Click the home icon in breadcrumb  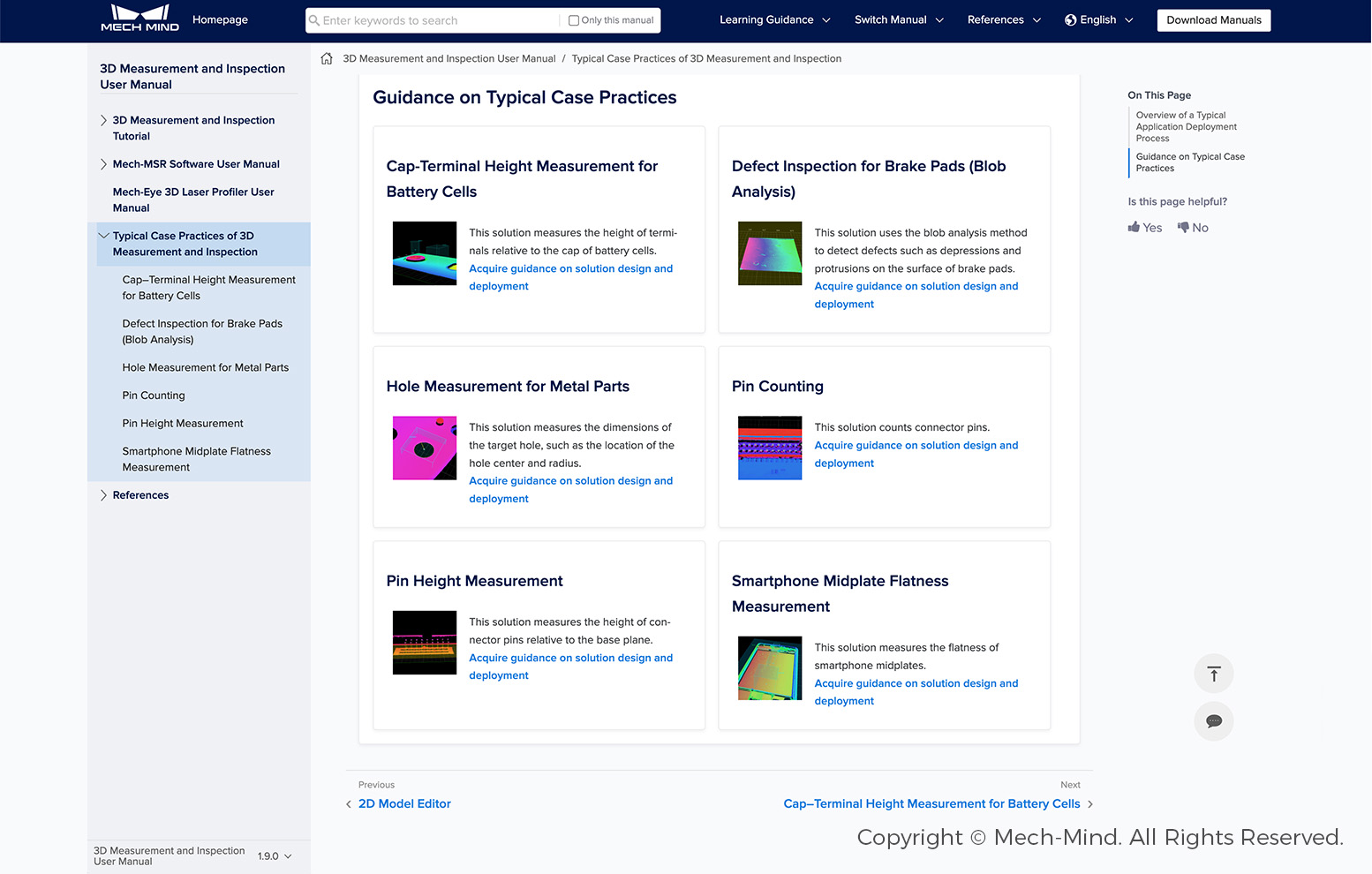click(327, 58)
